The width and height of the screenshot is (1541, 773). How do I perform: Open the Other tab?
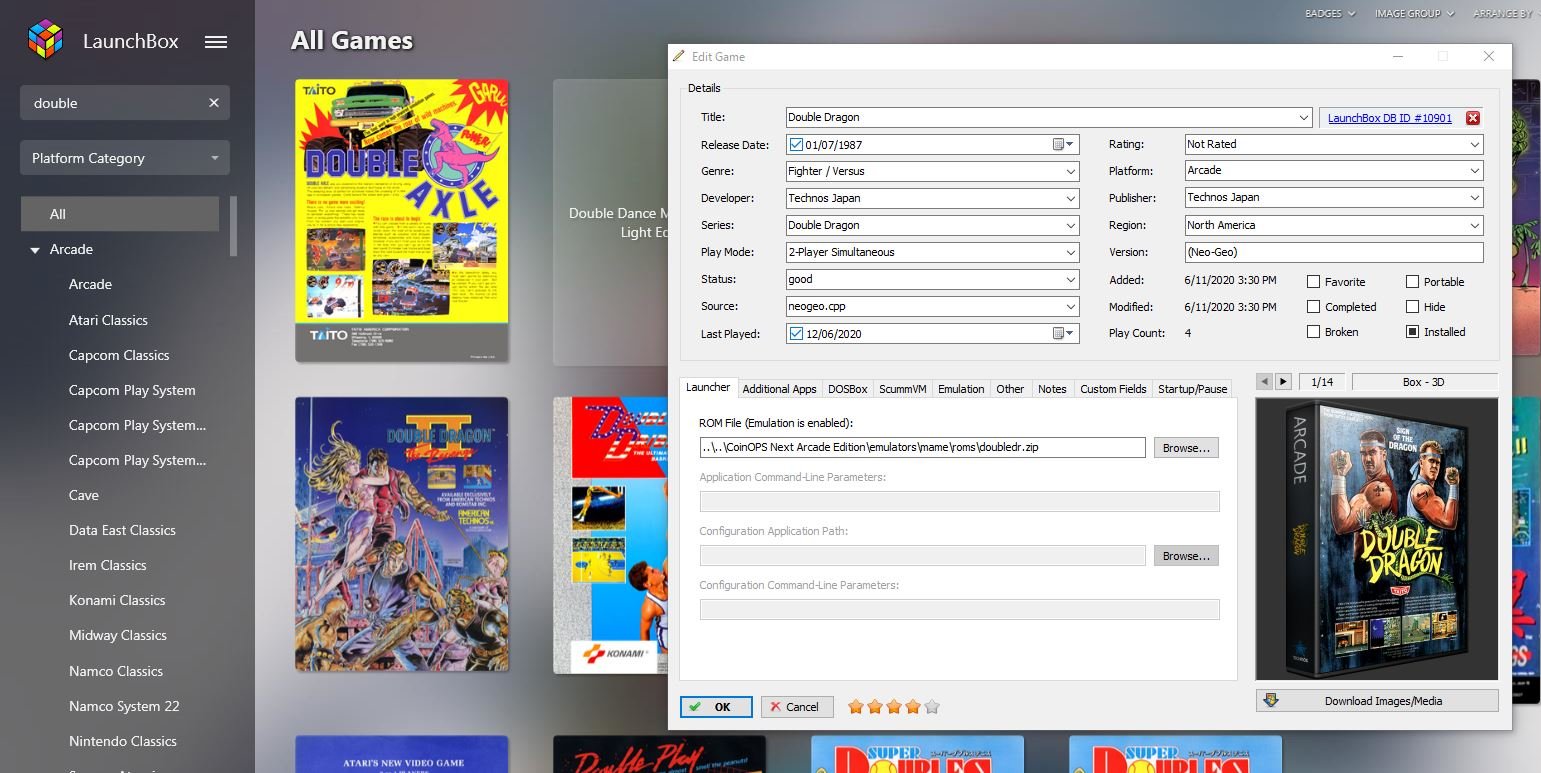(x=1010, y=389)
